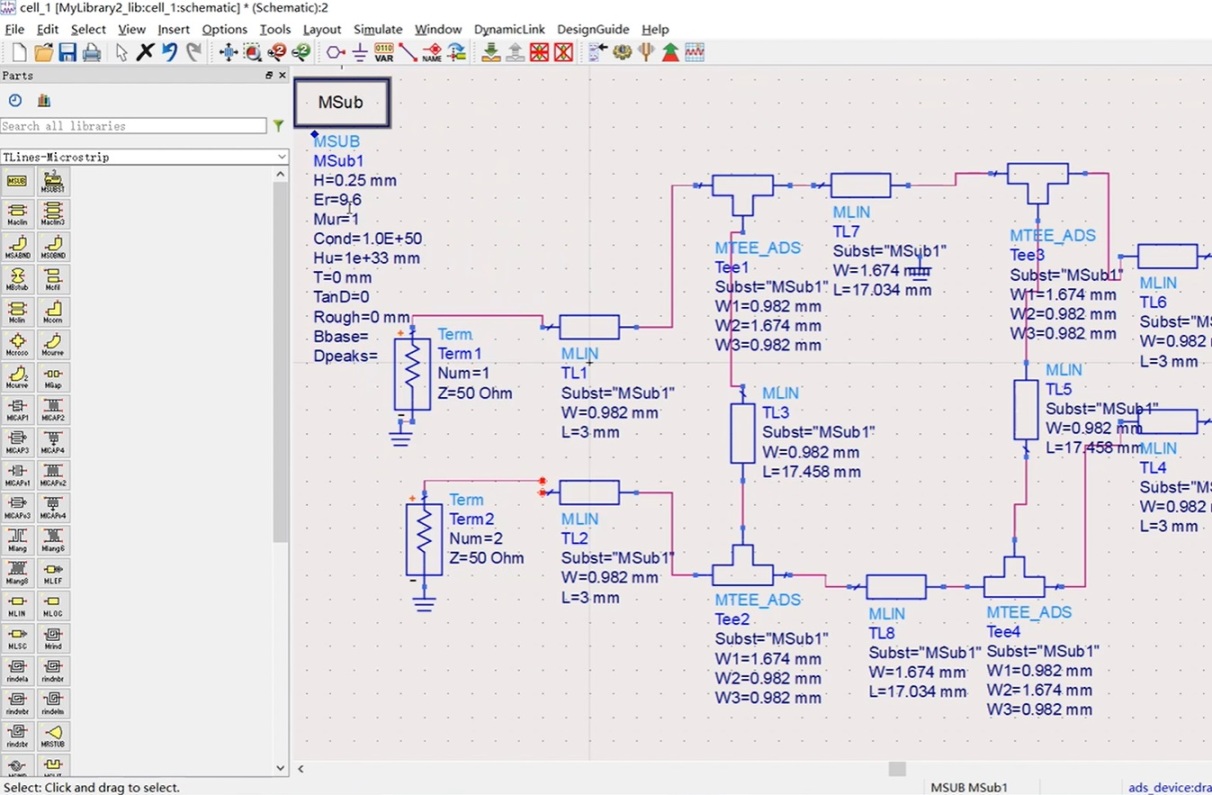Screen dimensions: 1212x795
Task: Click the Save design toolbar icon
Action: tap(67, 52)
